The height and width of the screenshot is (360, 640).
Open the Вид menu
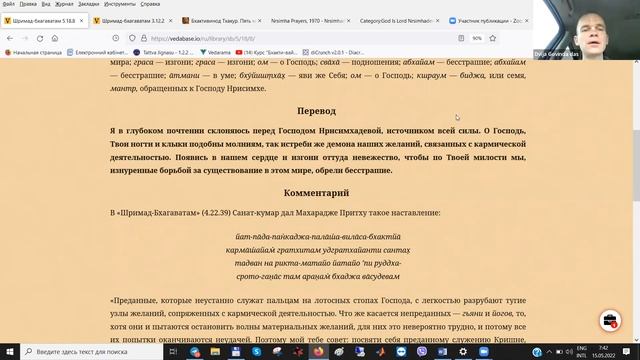(x=46, y=4)
